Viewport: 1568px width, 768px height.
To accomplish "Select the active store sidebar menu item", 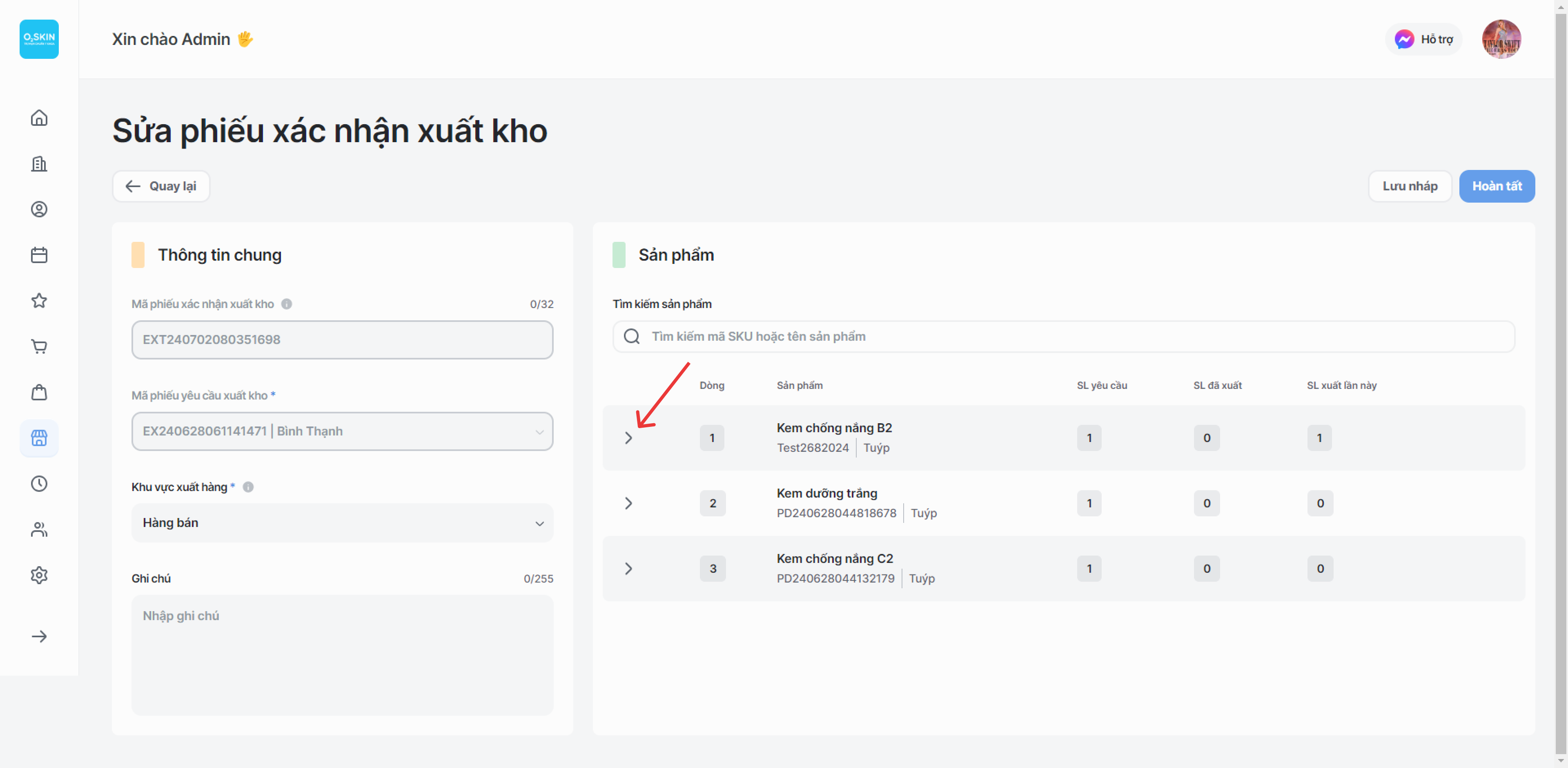I will pyautogui.click(x=39, y=438).
